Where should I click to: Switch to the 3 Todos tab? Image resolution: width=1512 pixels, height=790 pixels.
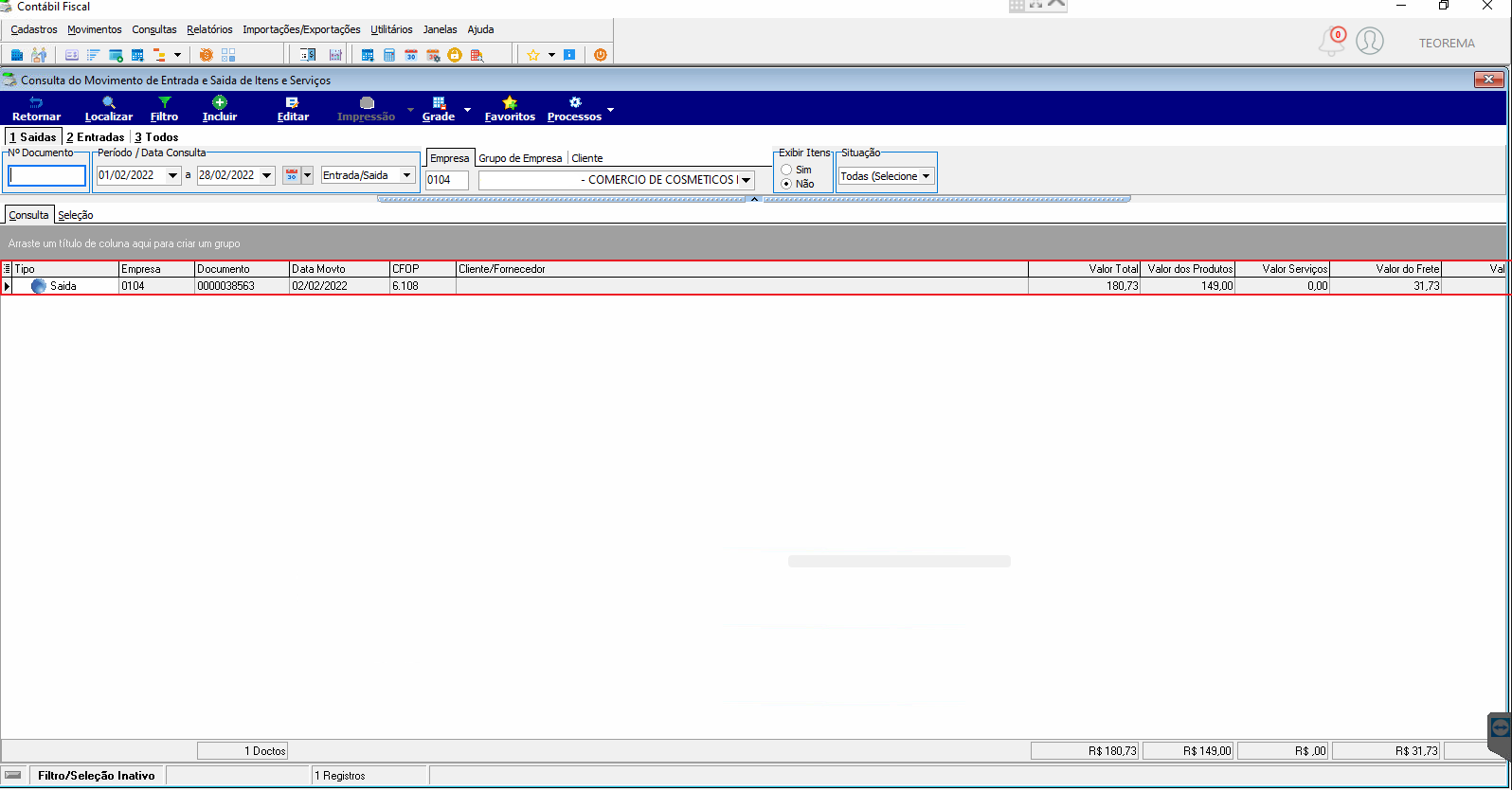[156, 137]
